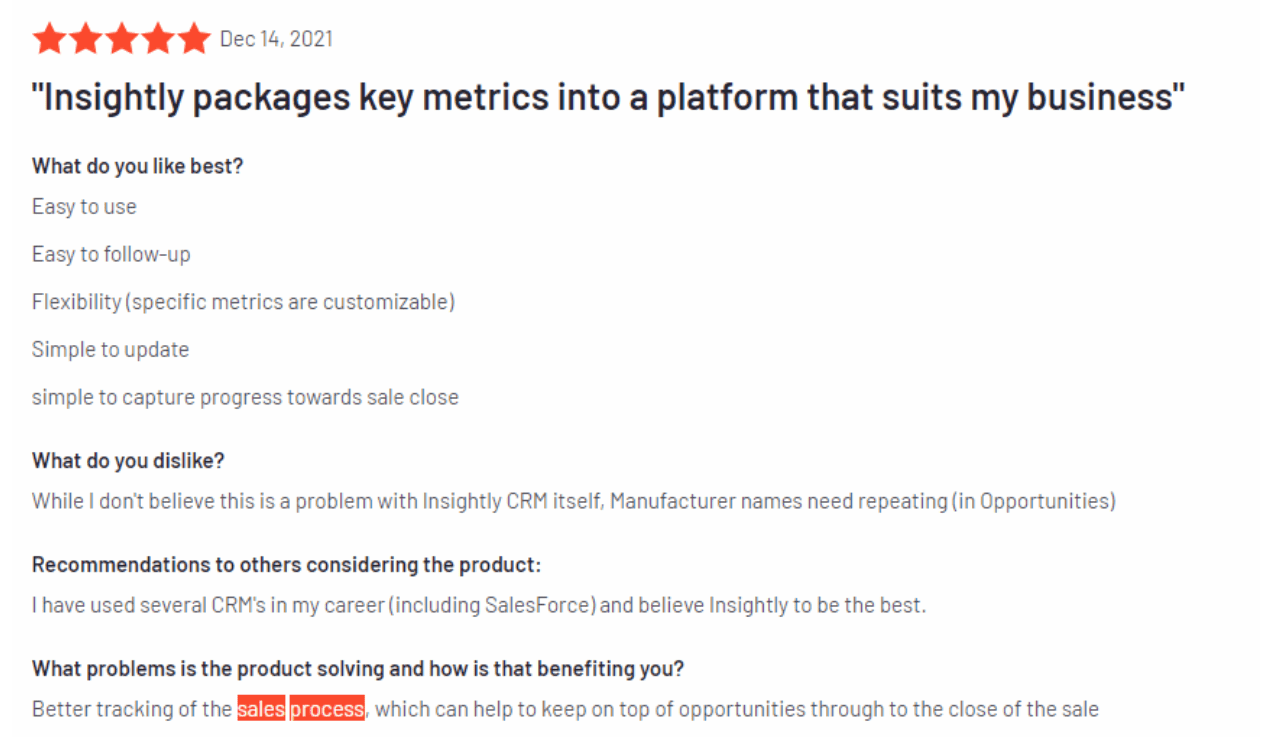Click the 'Easy to follow-up' line
The height and width of the screenshot is (752, 1264).
(x=111, y=254)
